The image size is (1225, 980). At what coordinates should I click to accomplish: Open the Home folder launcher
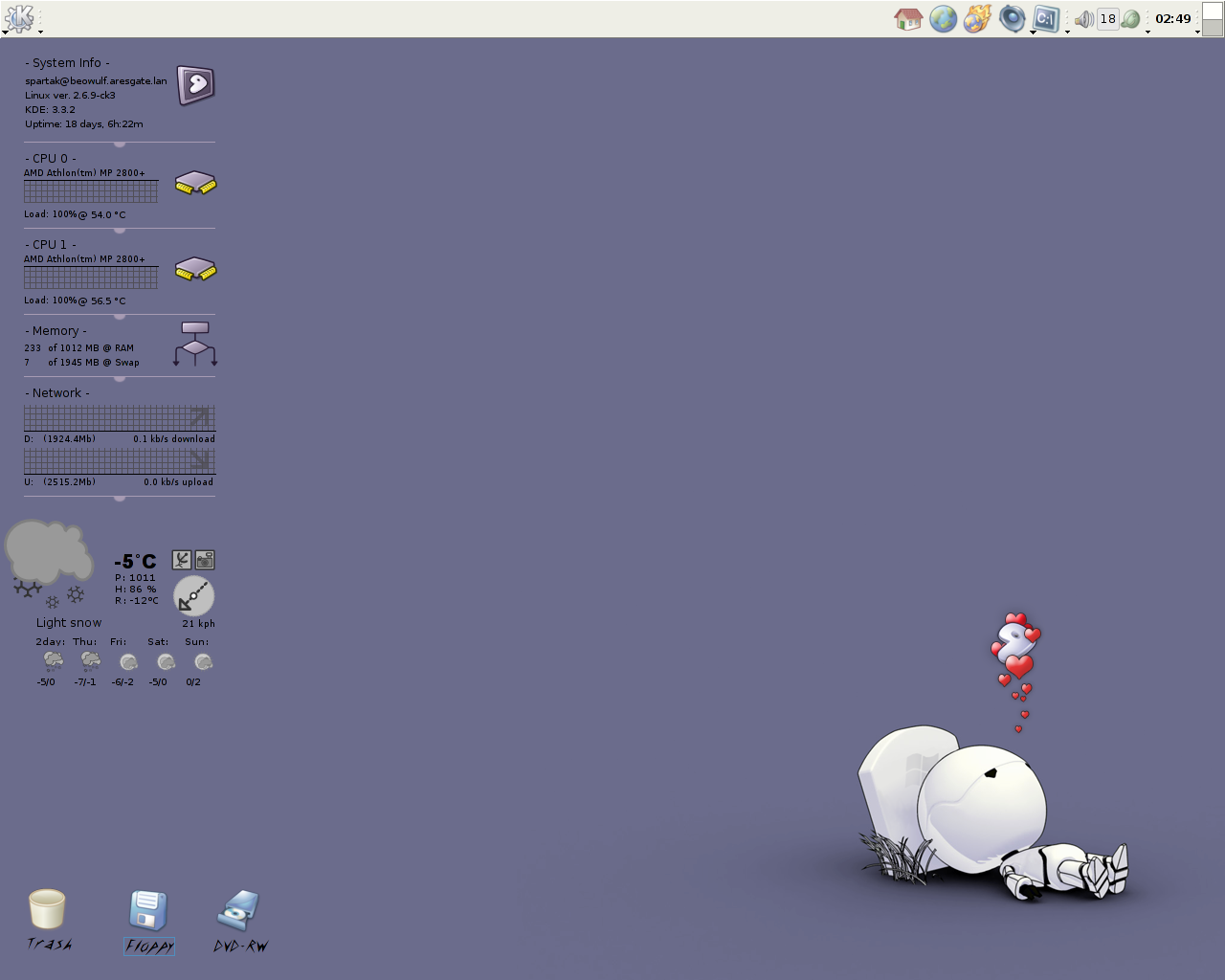click(908, 18)
